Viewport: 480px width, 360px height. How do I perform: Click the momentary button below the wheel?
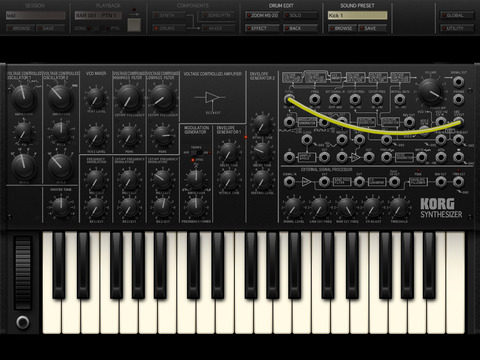pyautogui.click(x=23, y=322)
